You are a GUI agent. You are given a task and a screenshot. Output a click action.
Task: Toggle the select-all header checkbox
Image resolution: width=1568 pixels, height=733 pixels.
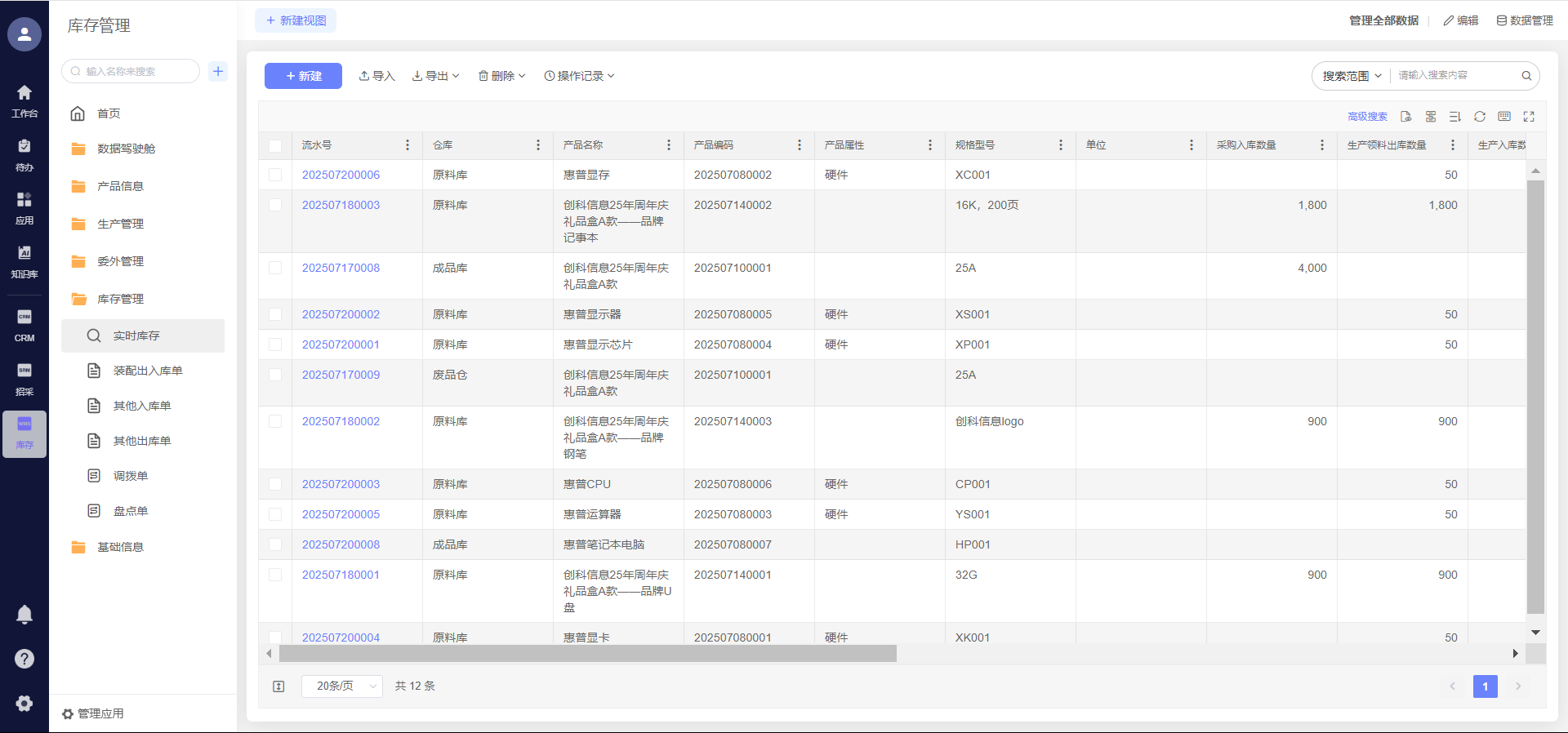point(275,145)
